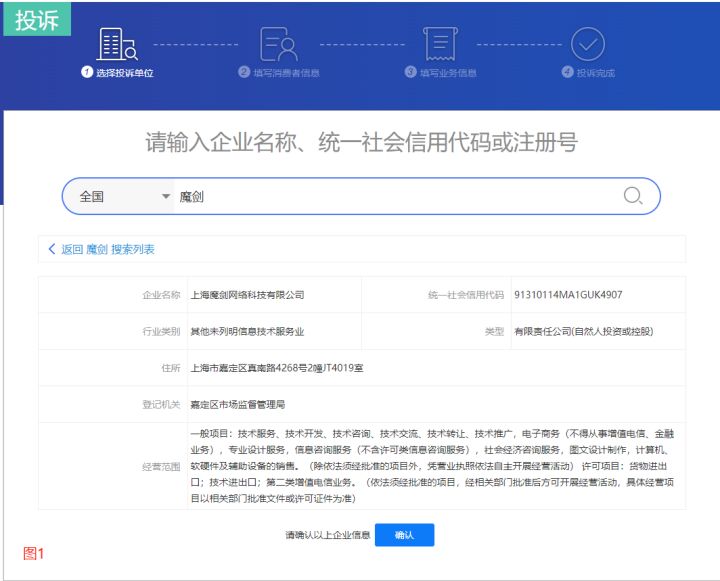Click heading 请输入企业名称、统一社会信用代码或注册号

(x=361, y=142)
